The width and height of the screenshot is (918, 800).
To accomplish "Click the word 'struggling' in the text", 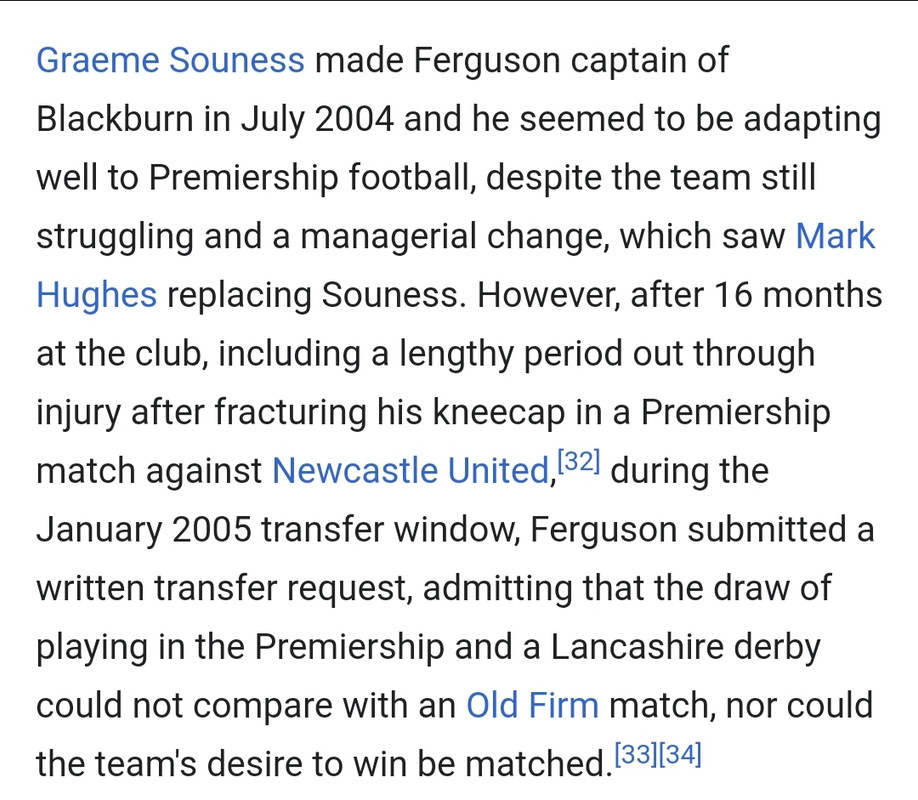I will [x=115, y=236].
